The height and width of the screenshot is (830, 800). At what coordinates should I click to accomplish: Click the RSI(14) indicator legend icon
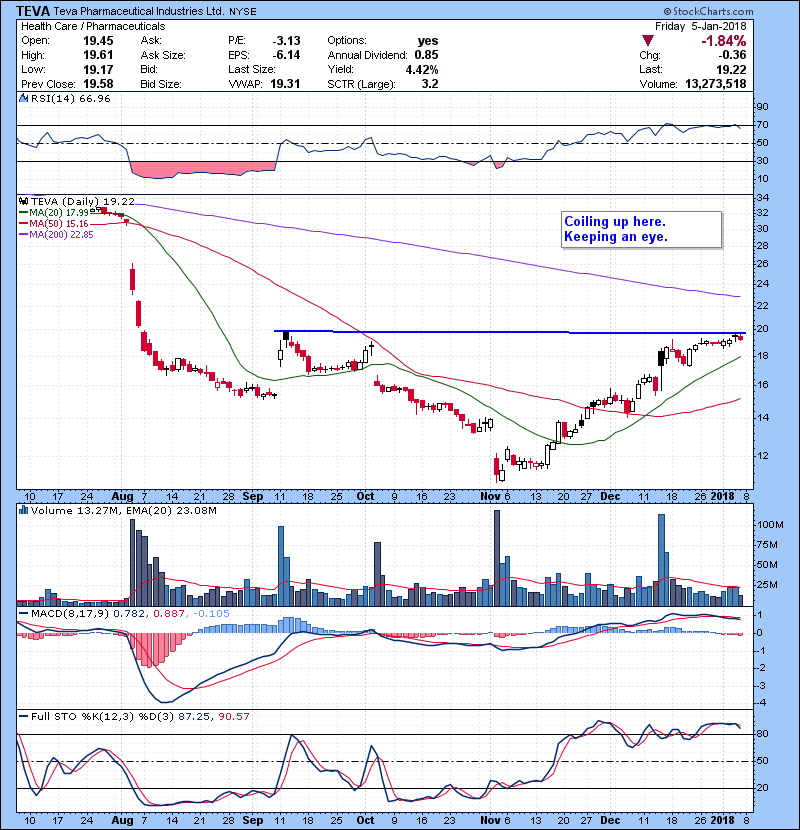[x=23, y=98]
